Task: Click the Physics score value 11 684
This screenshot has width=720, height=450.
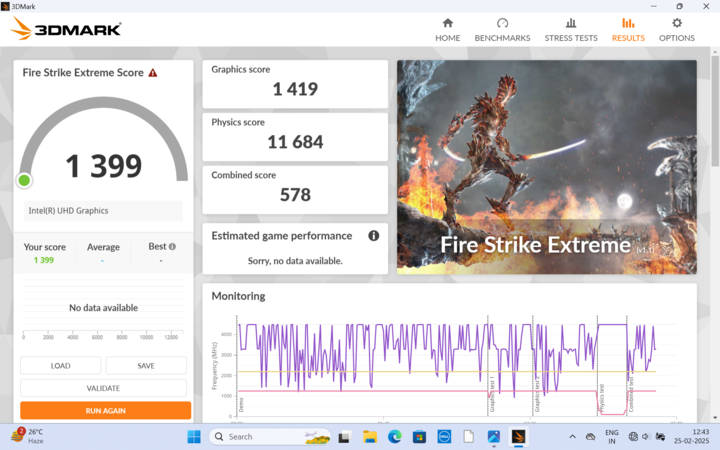Action: [295, 142]
